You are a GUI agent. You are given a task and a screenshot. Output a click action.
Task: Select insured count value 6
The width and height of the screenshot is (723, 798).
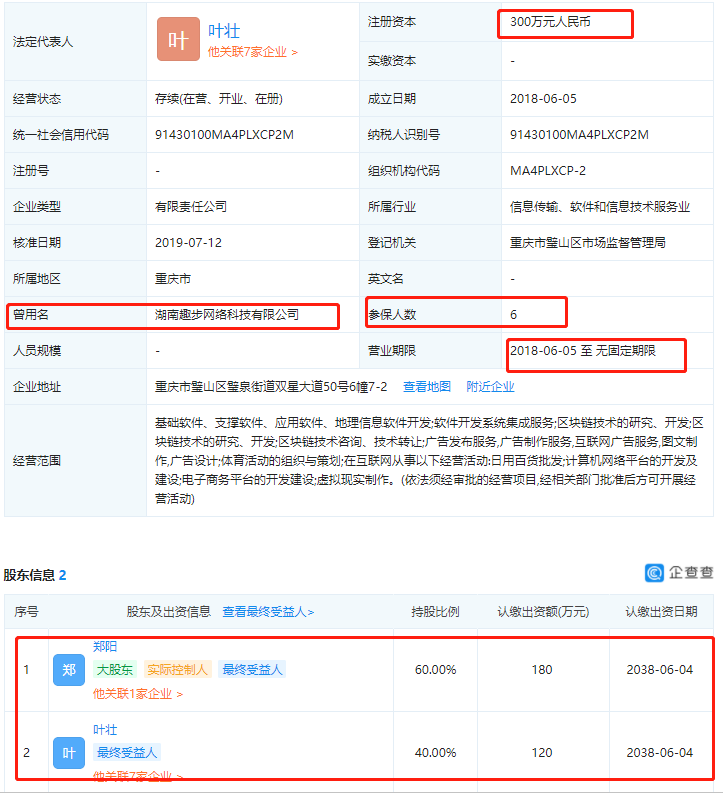513,315
